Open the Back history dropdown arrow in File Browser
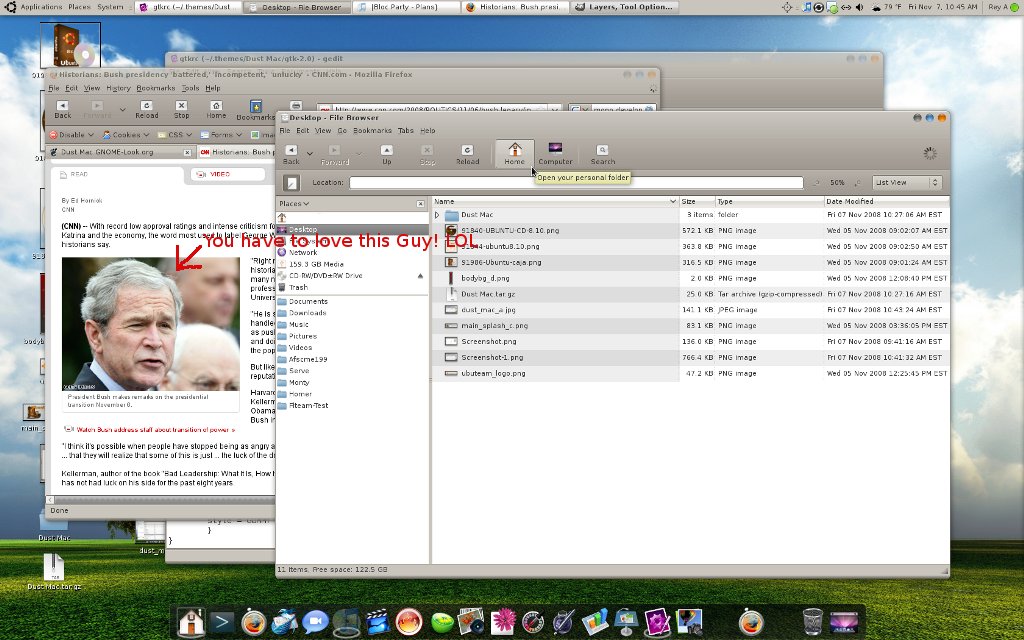Viewport: 1024px width, 640px height. [310, 154]
